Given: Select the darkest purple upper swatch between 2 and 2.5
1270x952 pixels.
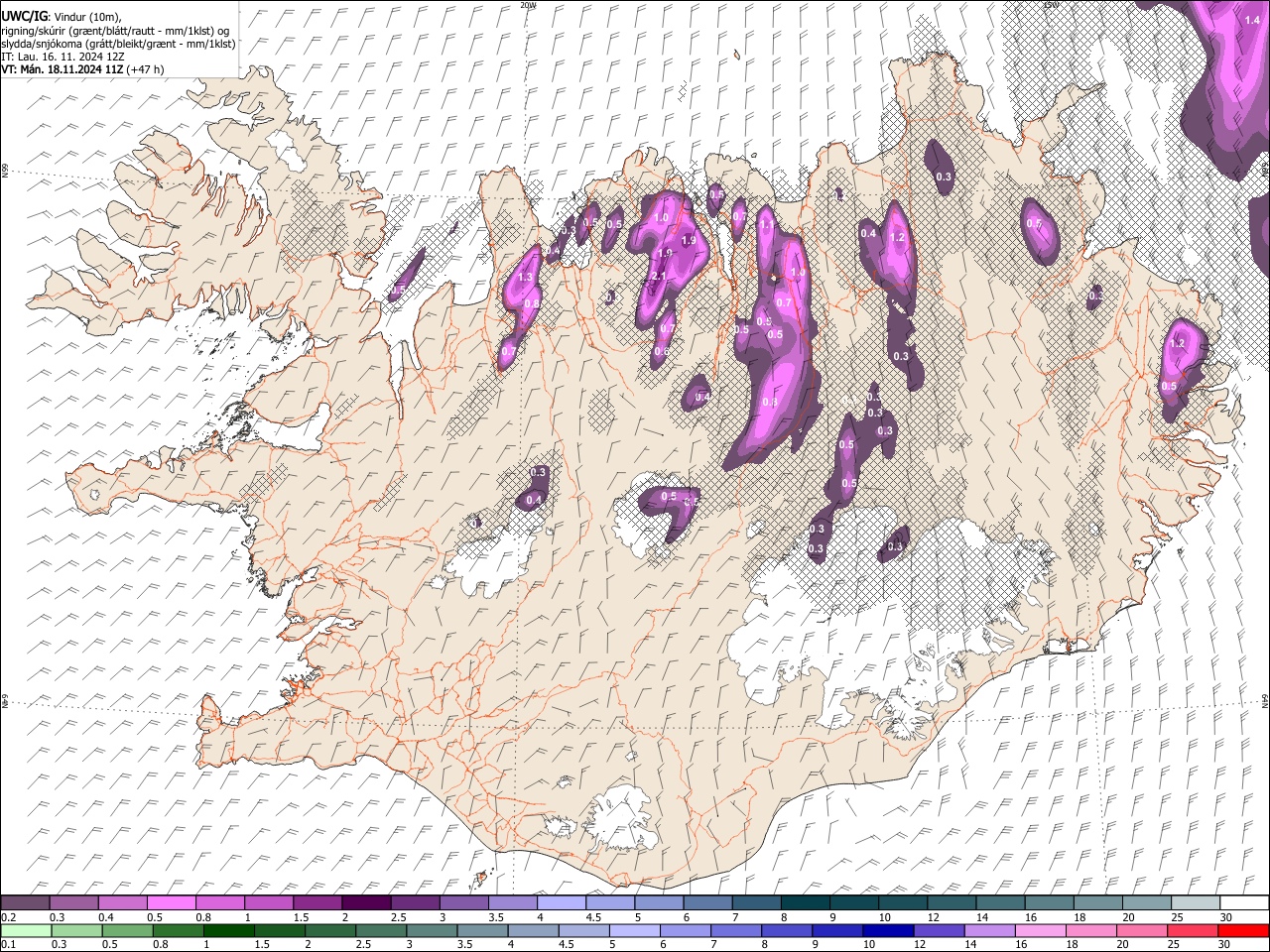Looking at the screenshot, I should [x=366, y=903].
